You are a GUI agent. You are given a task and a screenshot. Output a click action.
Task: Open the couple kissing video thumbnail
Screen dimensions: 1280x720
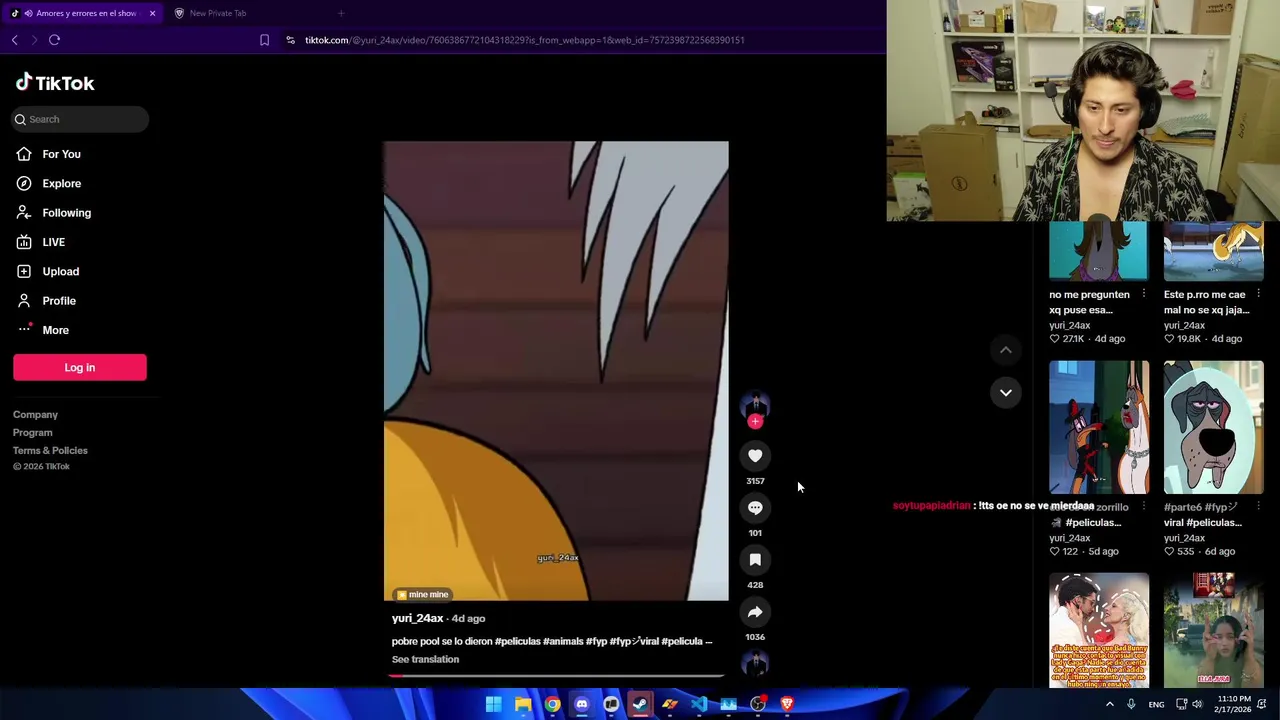pyautogui.click(x=1099, y=631)
